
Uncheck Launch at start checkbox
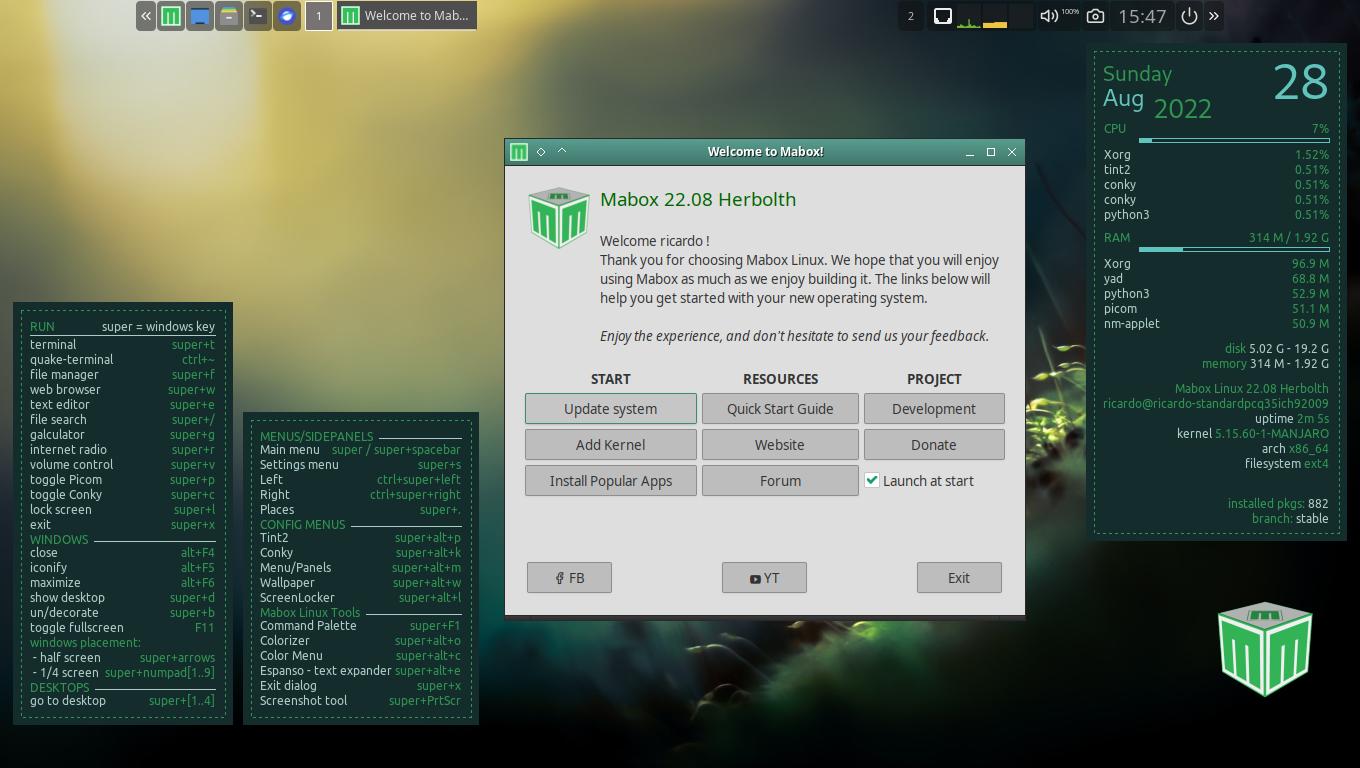pos(872,481)
